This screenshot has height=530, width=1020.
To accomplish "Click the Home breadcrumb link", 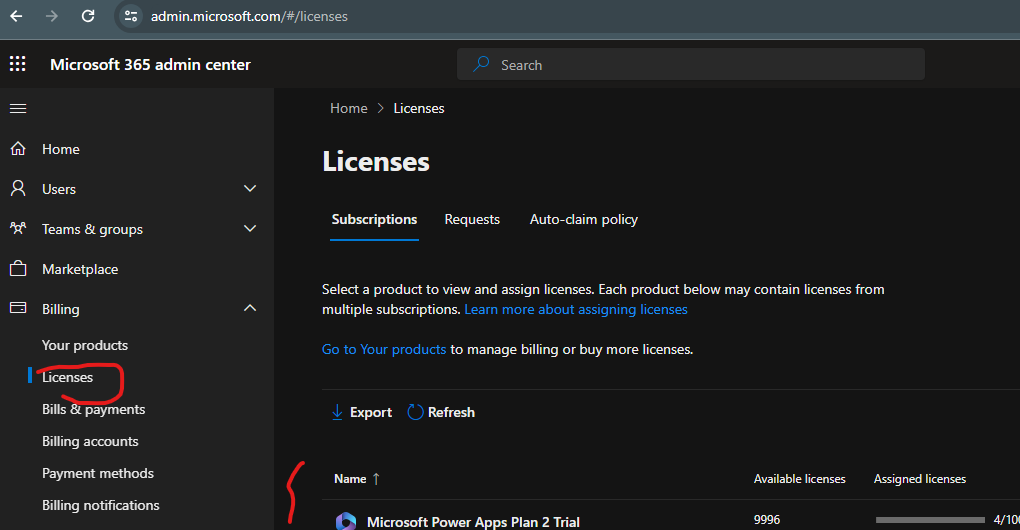I will [x=349, y=109].
